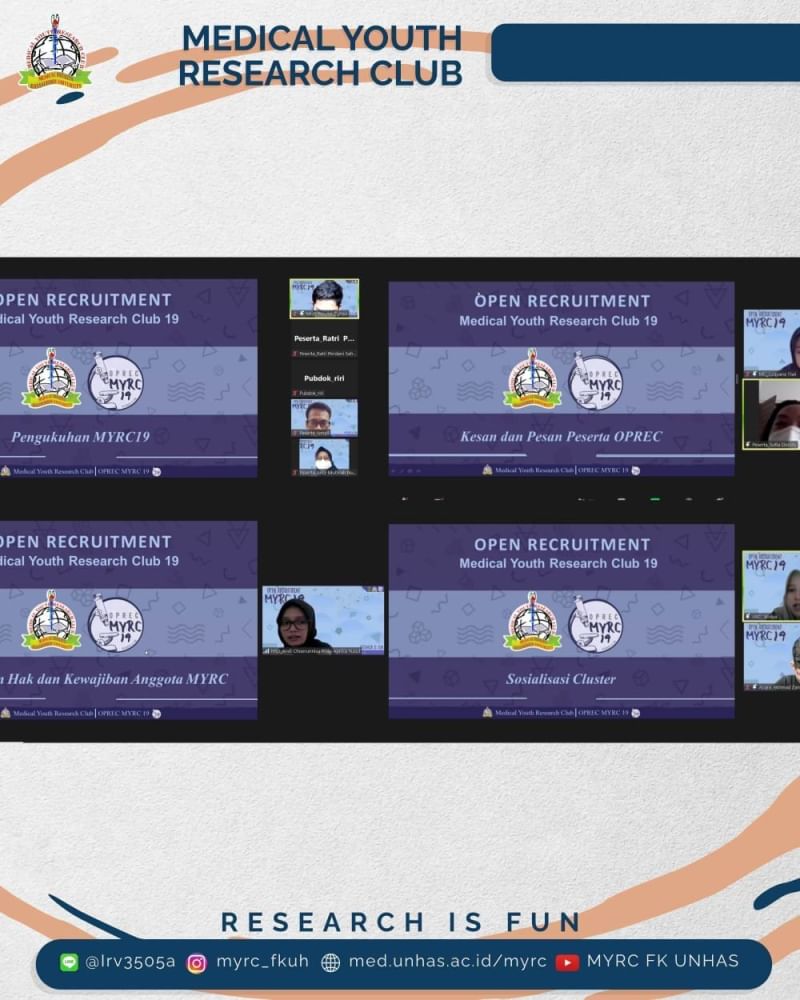Select OPREC MYRC 19 round logo on Pengukuhan slide
Screen dimensions: 800x1000
click(x=115, y=381)
